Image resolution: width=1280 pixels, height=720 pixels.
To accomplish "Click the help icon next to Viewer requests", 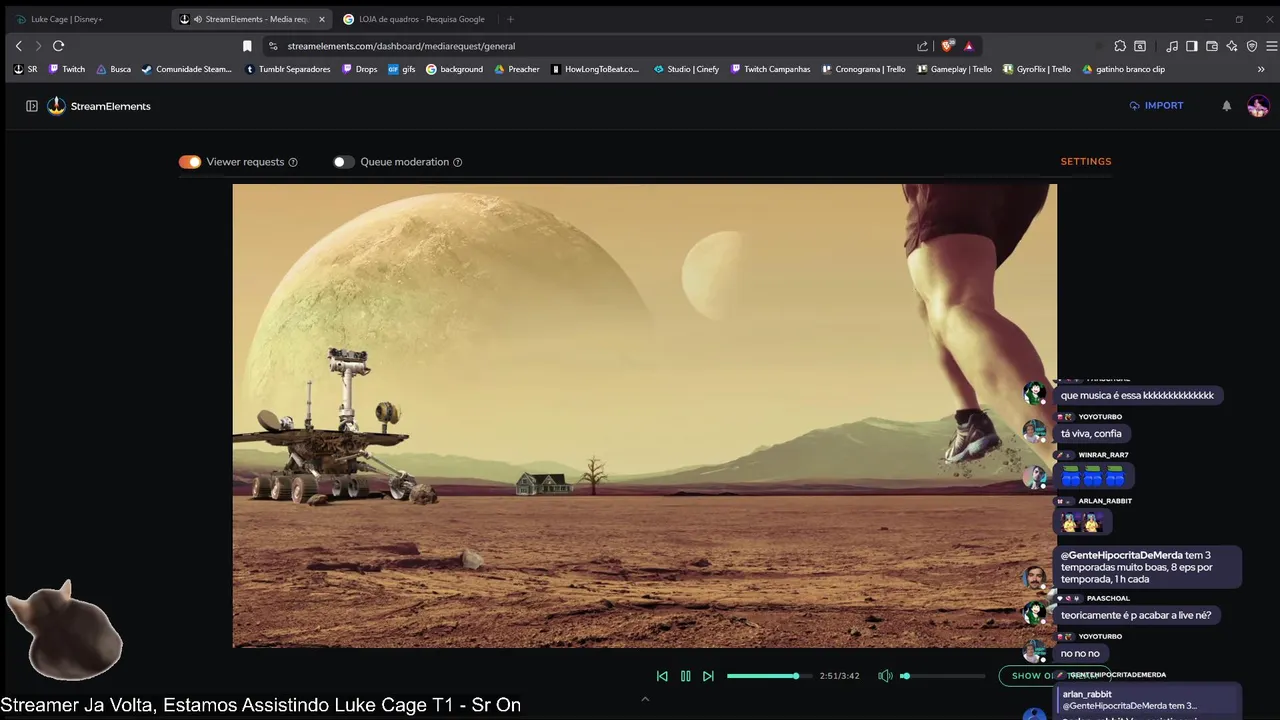I will (293, 162).
